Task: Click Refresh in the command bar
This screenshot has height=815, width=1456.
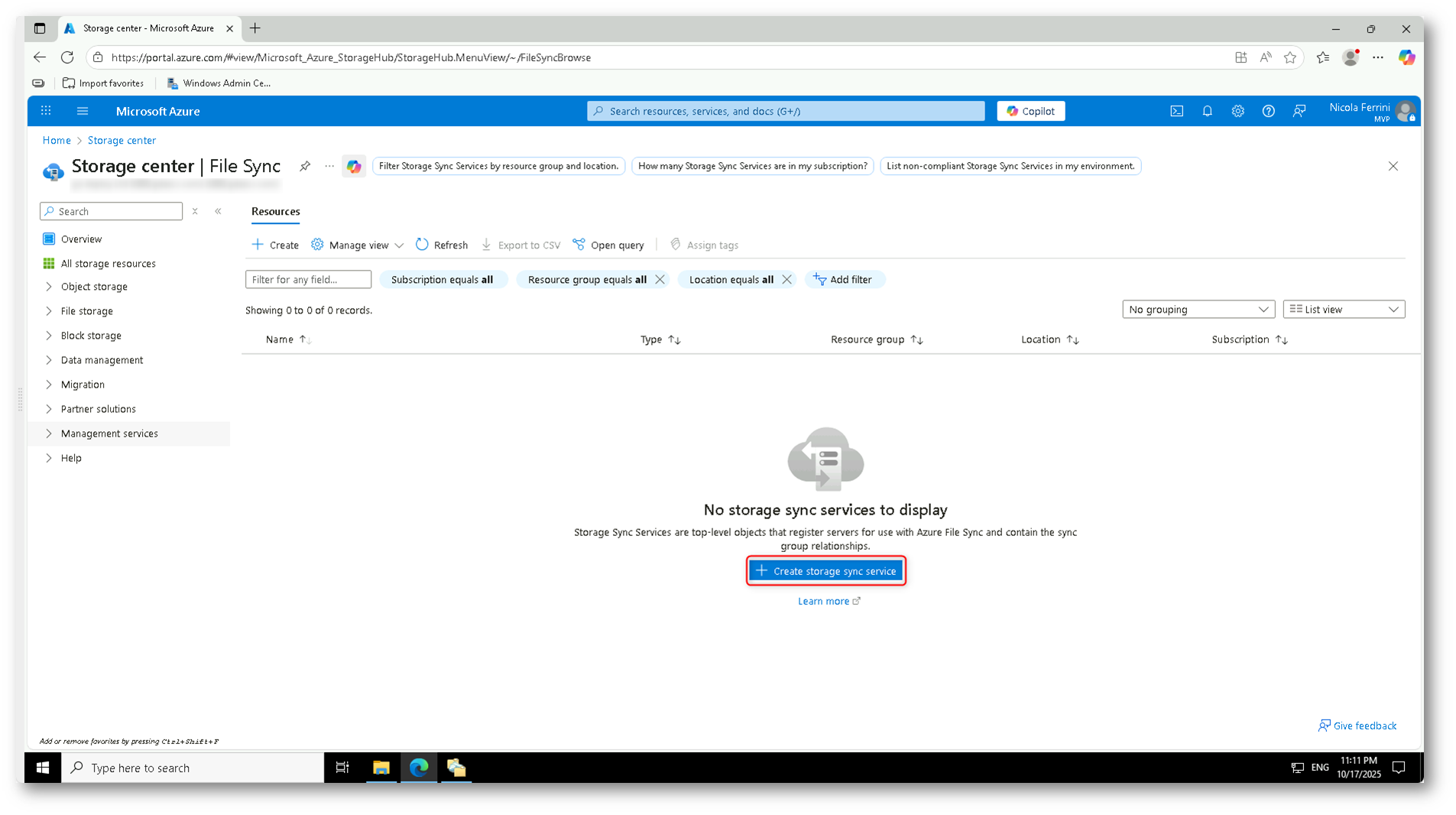Action: coord(442,245)
